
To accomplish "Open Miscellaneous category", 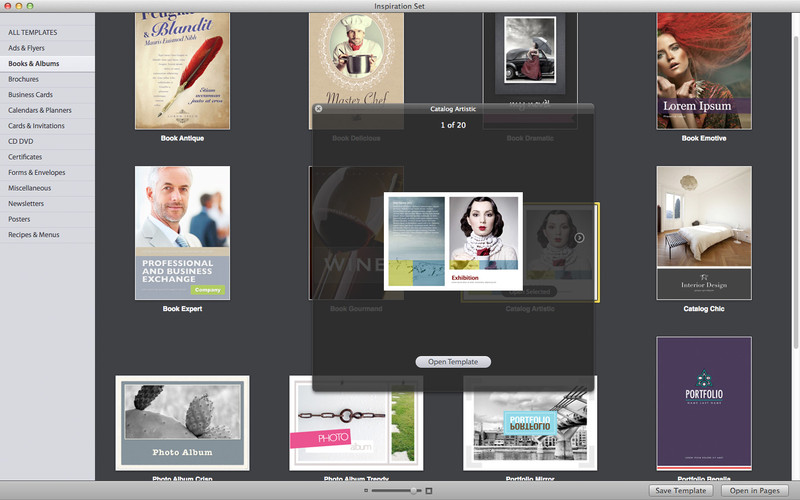I will point(47,188).
